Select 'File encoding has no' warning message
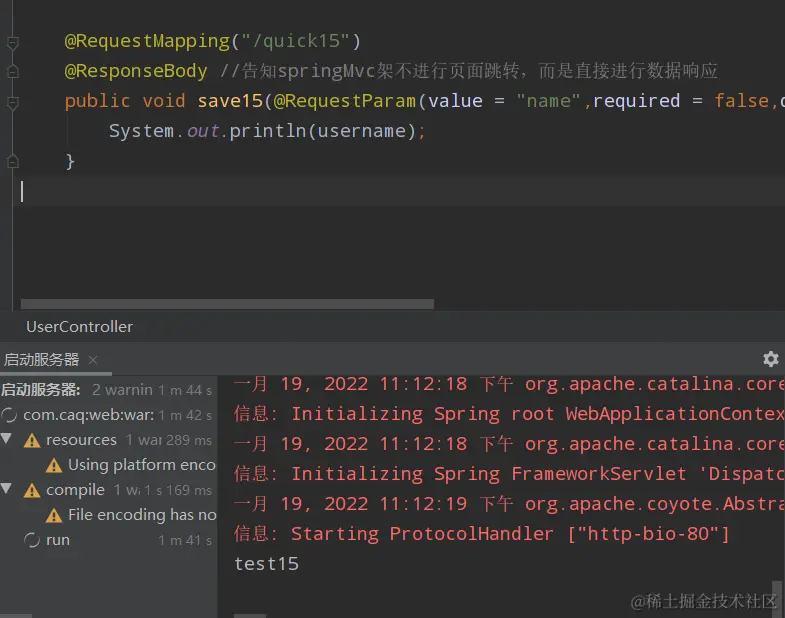The width and height of the screenshot is (785, 618). coord(142,514)
